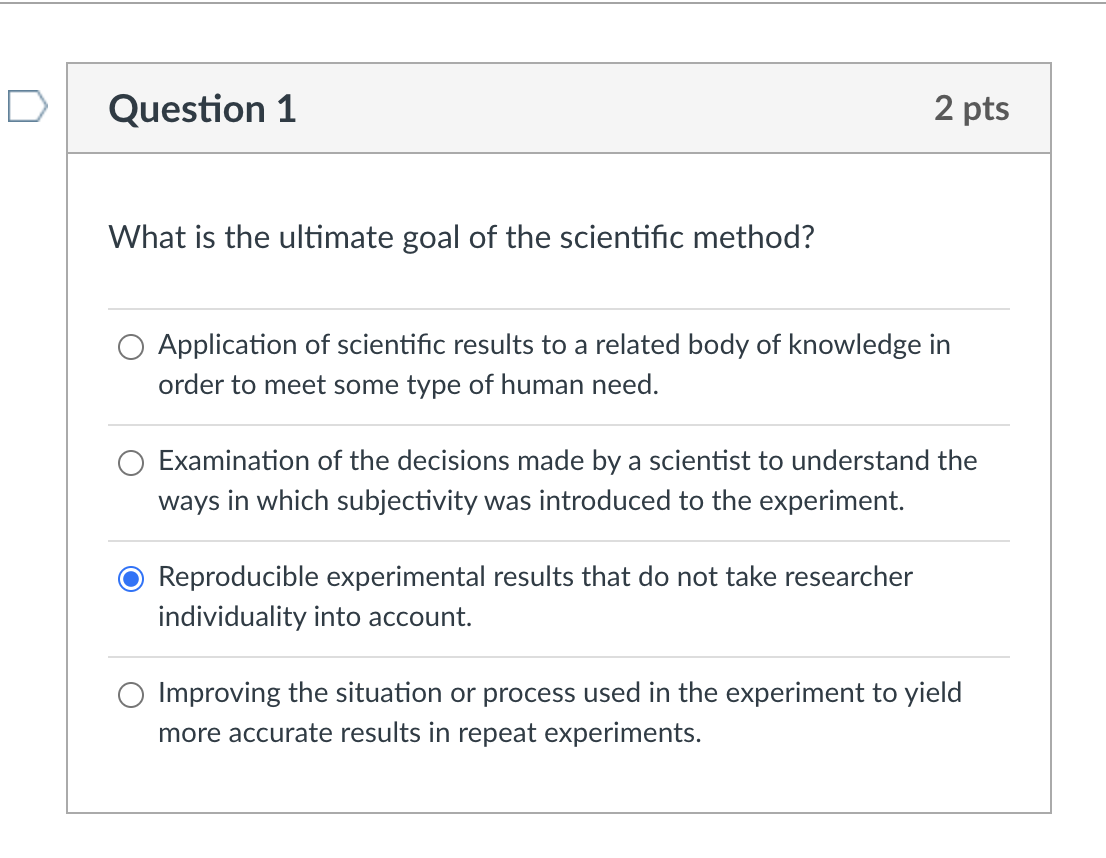Choose the 'Examination of the decisions' radio button
Screen dimensions: 1106x858
pyautogui.click(x=132, y=462)
